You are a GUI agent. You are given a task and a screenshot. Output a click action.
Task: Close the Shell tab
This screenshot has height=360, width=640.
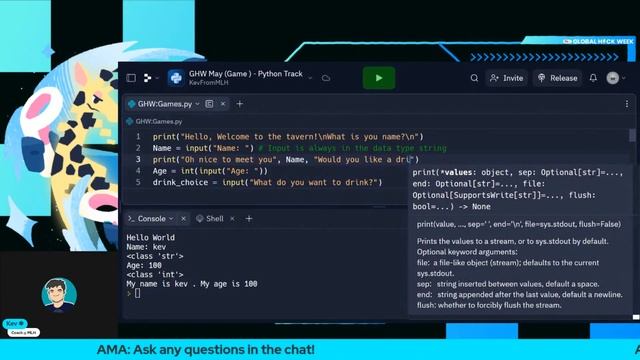pyautogui.click(x=232, y=219)
